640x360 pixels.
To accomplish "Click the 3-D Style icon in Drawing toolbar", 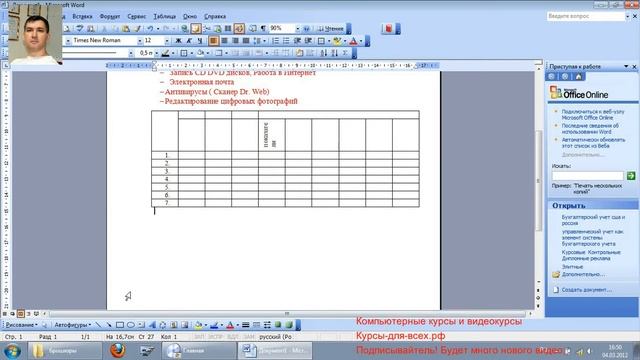I will tap(289, 325).
